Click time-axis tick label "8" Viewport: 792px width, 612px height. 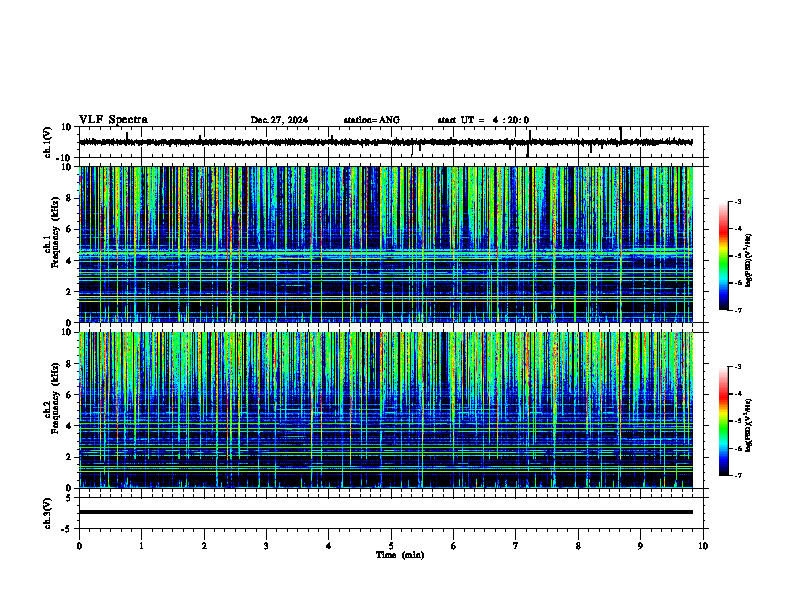click(578, 546)
